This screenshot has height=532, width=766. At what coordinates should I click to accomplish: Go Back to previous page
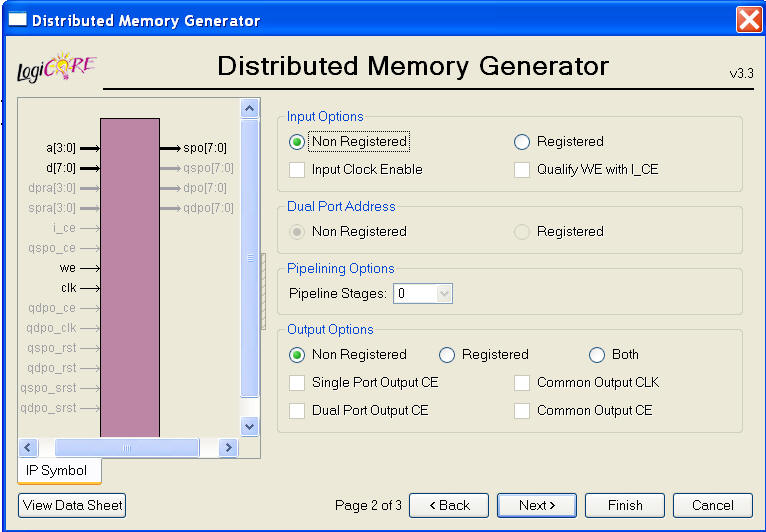[x=448, y=505]
